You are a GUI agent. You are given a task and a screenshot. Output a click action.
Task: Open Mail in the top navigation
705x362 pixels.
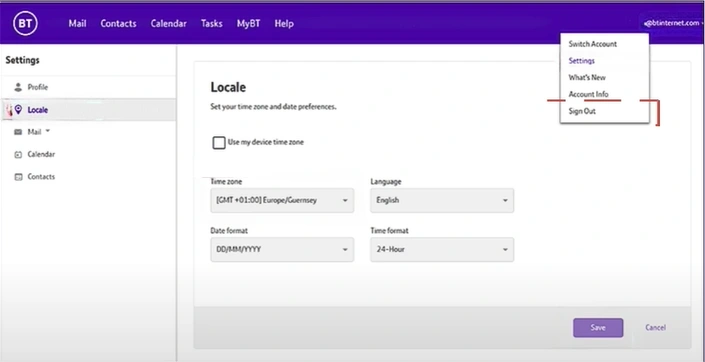click(x=77, y=23)
